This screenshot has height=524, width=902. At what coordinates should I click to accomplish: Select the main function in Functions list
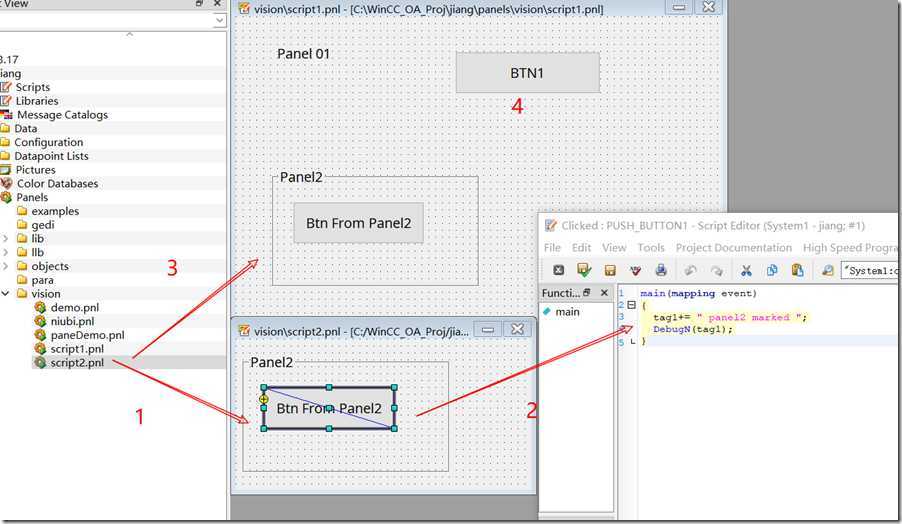(x=567, y=312)
